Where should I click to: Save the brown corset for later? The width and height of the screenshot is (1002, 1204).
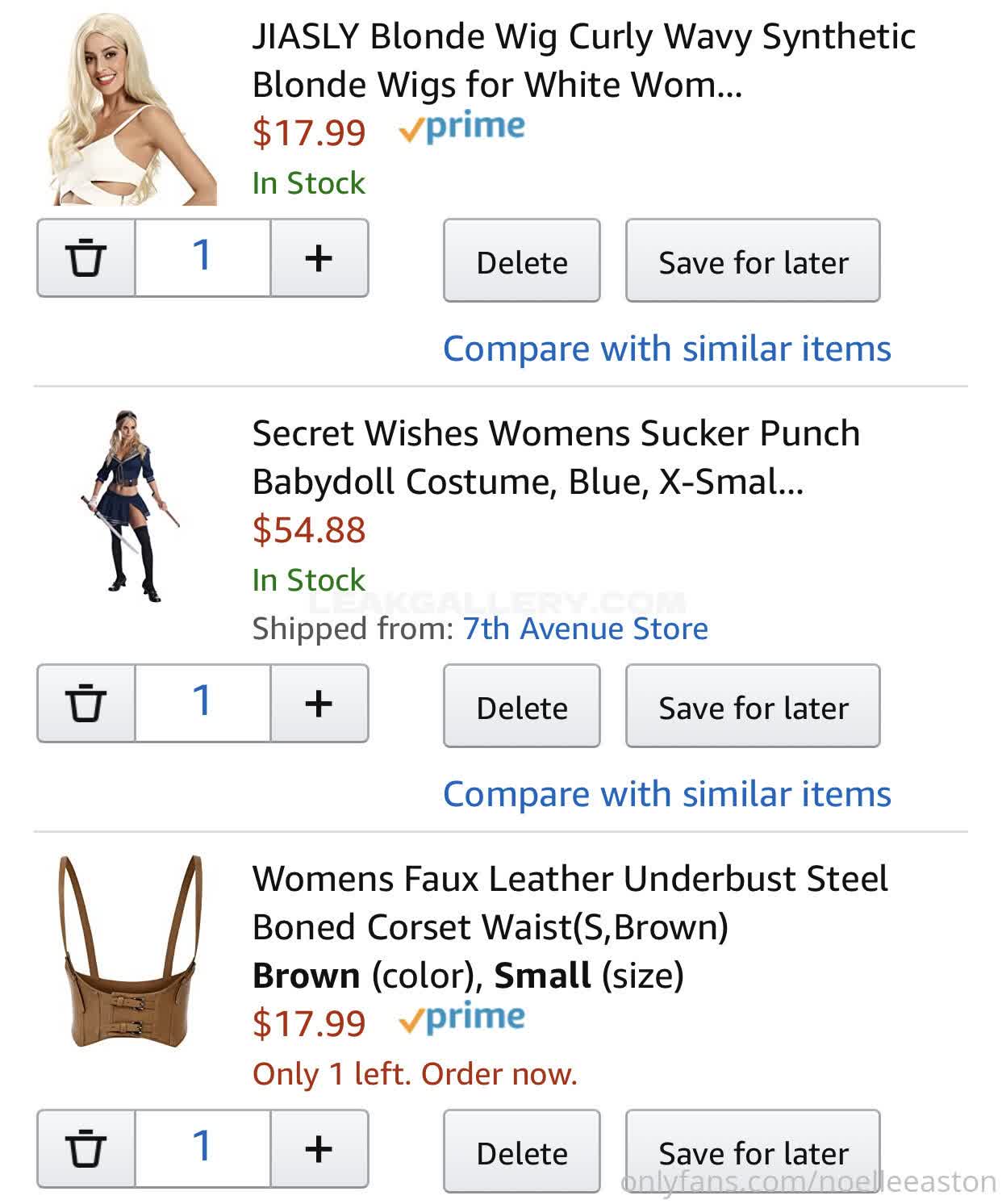[x=752, y=1152]
